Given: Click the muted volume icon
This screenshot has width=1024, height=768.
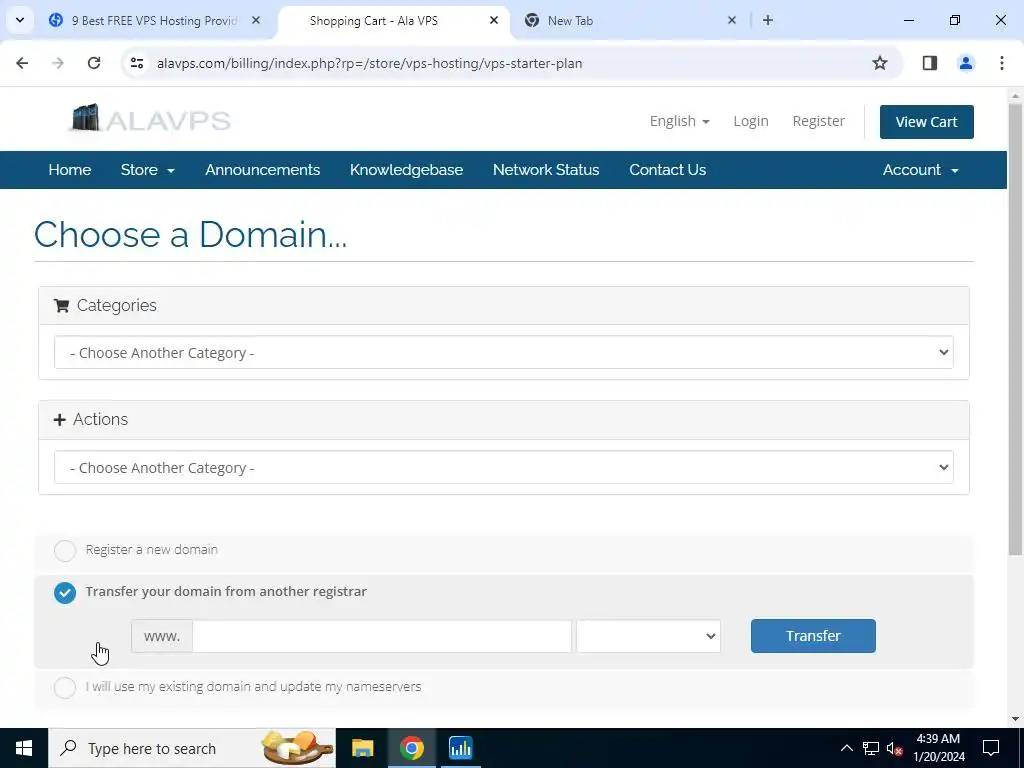Looking at the screenshot, I should 895,748.
